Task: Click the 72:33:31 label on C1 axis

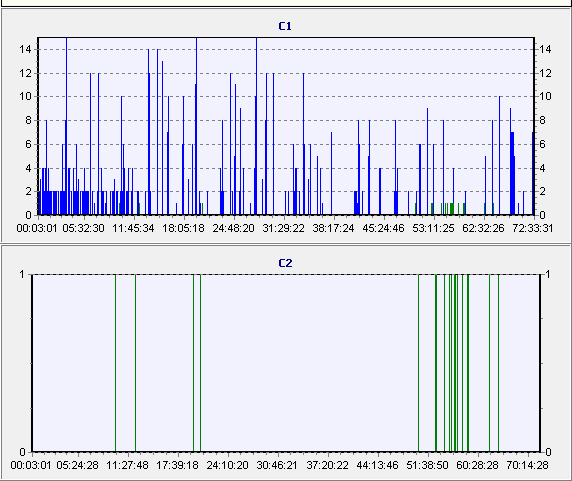Action: click(x=533, y=228)
